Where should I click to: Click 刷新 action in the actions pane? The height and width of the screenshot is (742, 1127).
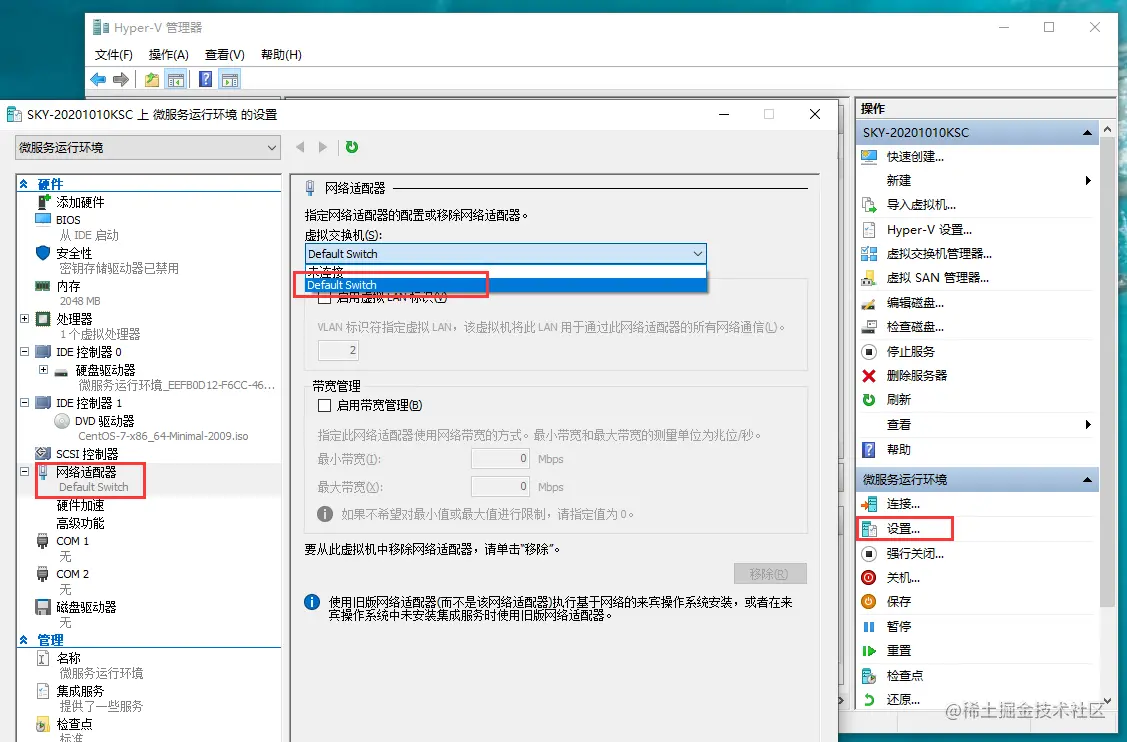click(x=898, y=400)
